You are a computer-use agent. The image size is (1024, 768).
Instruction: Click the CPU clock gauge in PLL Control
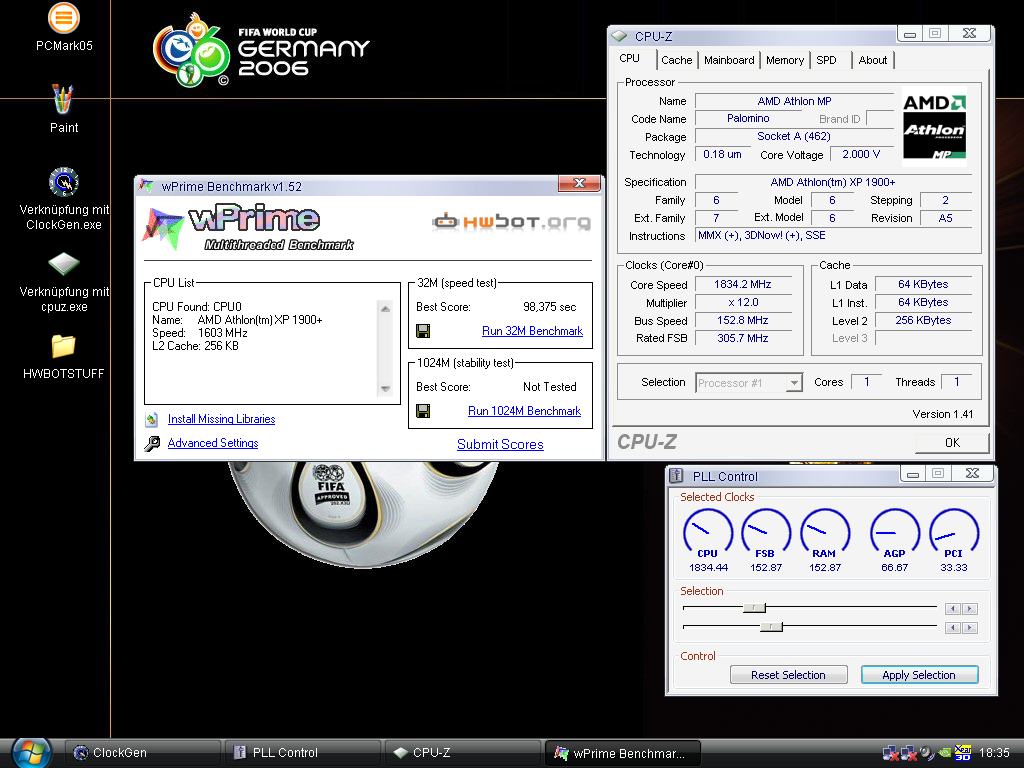click(x=708, y=534)
